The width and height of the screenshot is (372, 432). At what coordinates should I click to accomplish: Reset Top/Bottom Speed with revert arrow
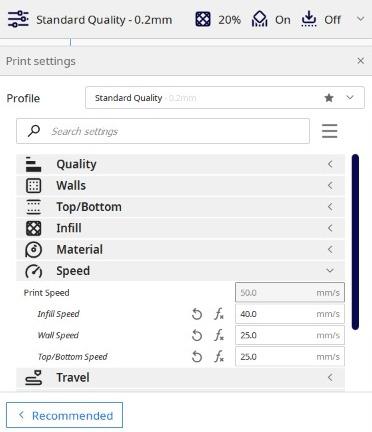197,357
